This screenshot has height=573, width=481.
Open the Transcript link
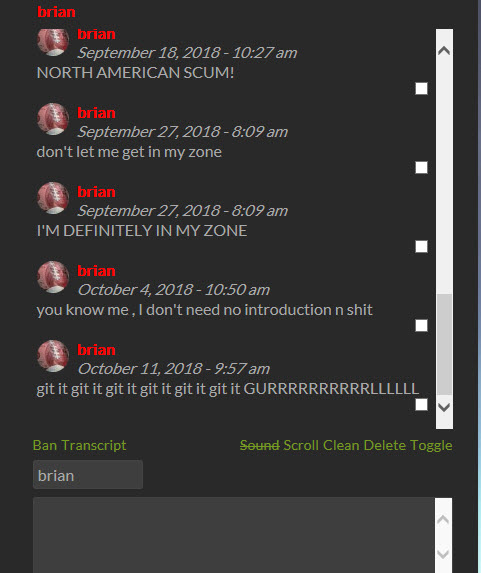point(94,445)
